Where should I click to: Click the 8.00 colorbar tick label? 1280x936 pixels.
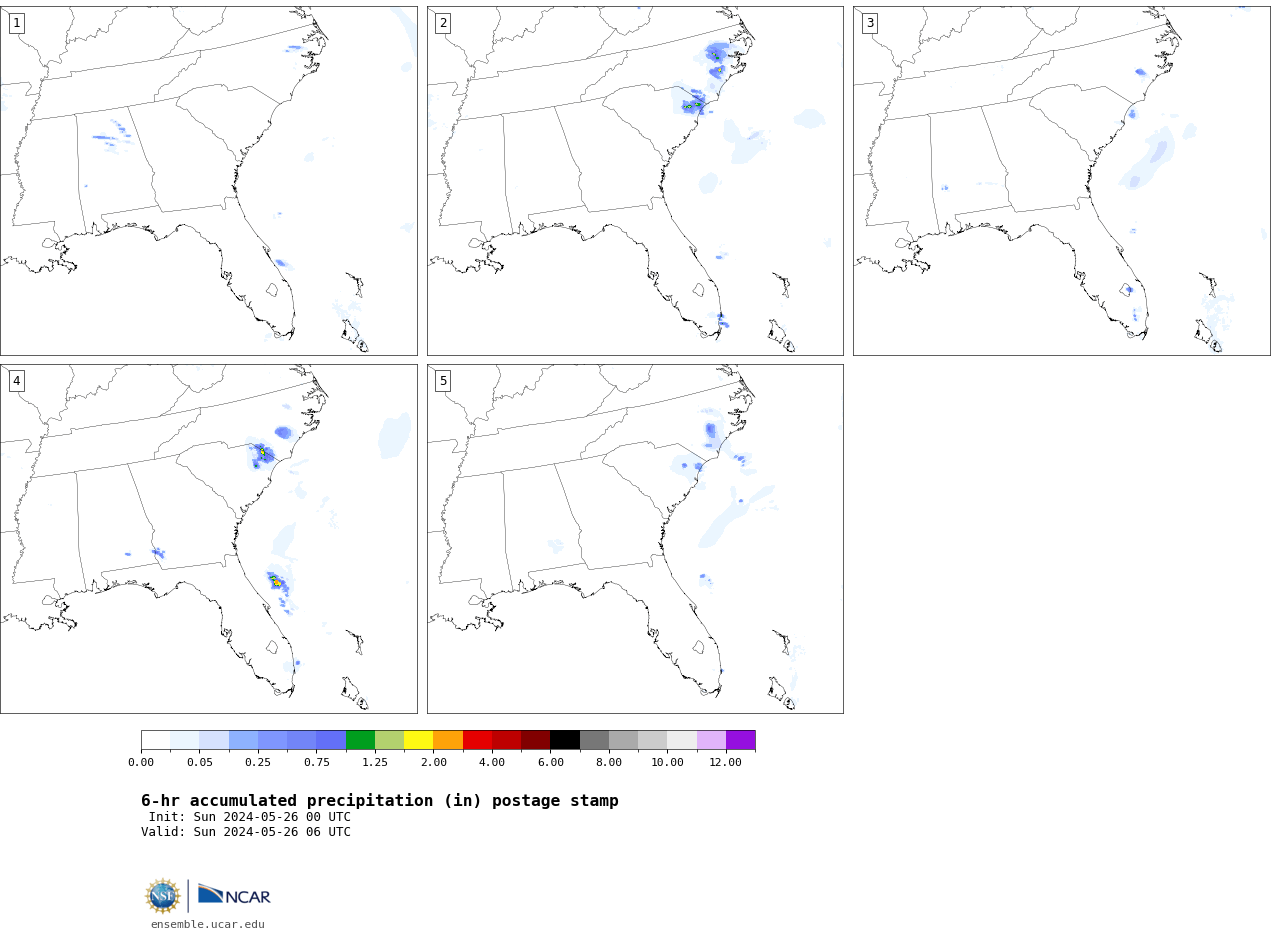coord(609,762)
